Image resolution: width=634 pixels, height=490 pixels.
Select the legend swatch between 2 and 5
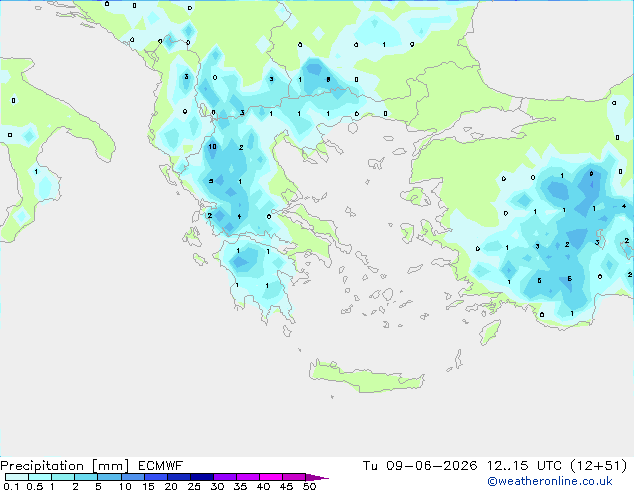click(86, 477)
